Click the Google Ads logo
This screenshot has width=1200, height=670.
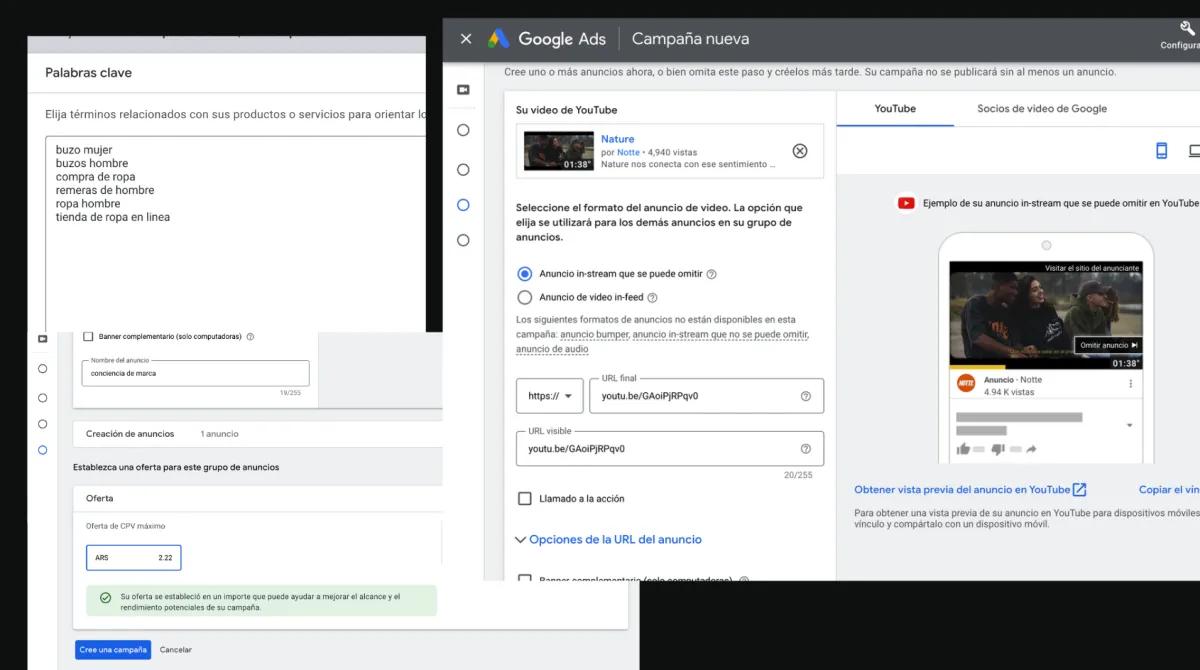tap(547, 39)
